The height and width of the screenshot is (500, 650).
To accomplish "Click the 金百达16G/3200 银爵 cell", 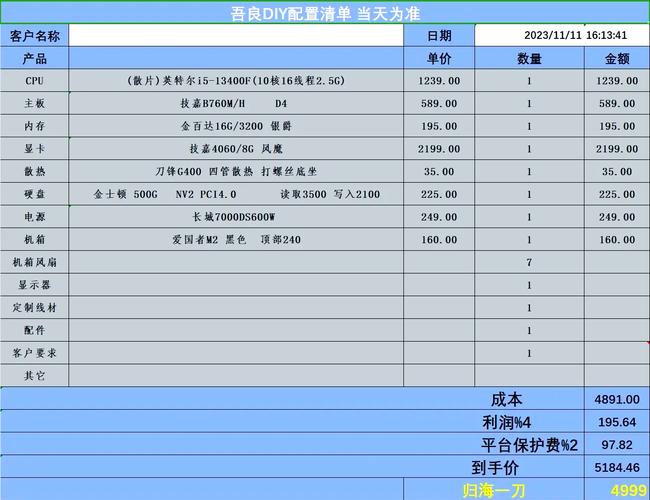I will [x=236, y=126].
